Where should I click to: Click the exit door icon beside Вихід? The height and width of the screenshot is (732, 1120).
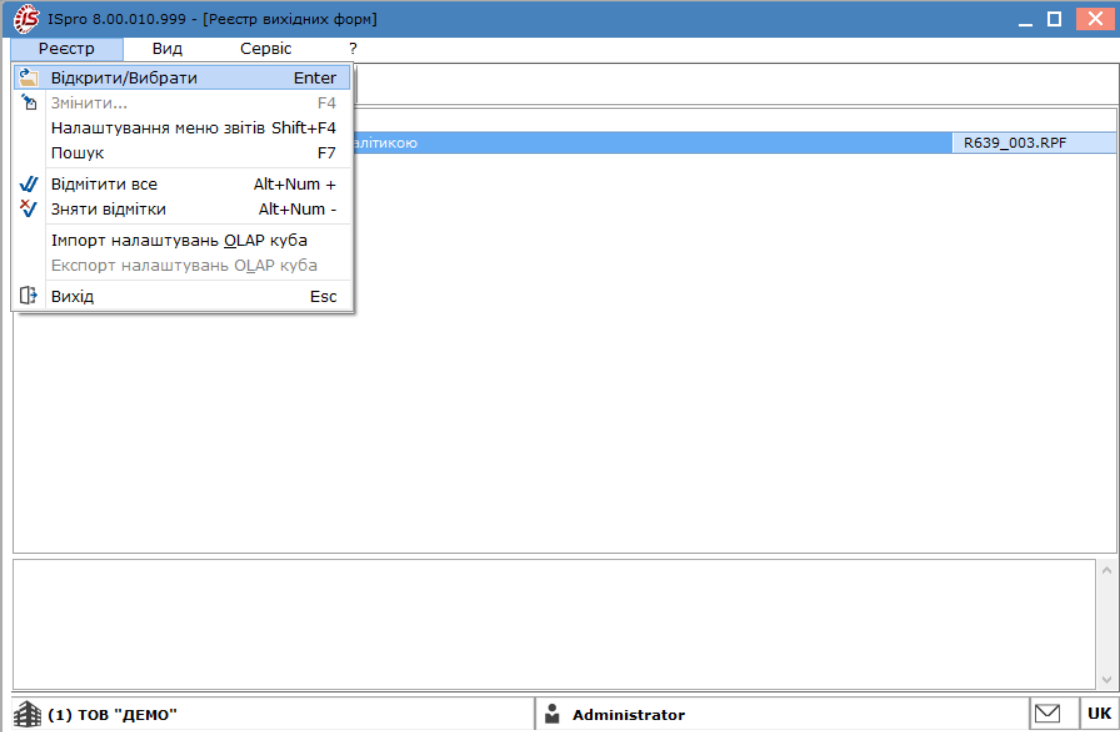point(29,296)
